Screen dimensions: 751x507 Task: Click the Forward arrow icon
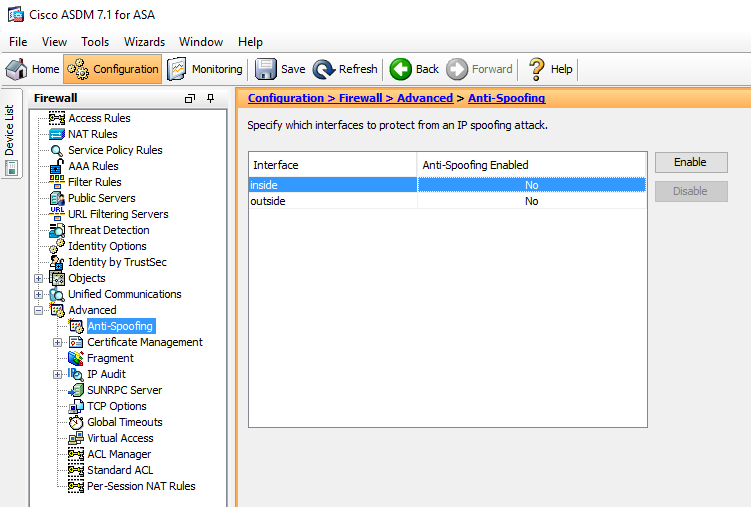[x=457, y=69]
